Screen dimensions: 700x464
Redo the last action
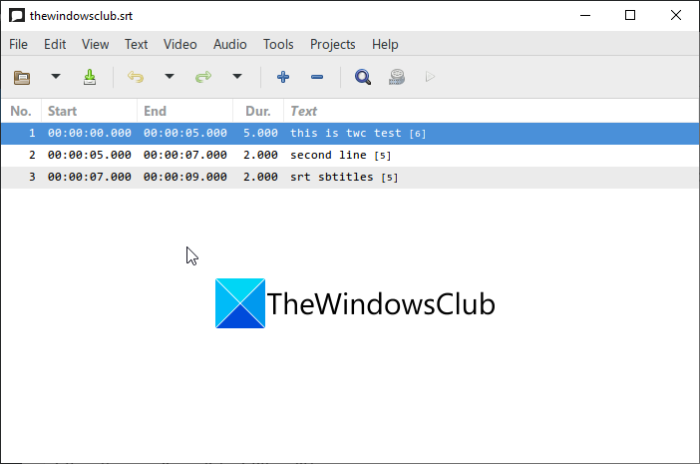click(x=204, y=77)
